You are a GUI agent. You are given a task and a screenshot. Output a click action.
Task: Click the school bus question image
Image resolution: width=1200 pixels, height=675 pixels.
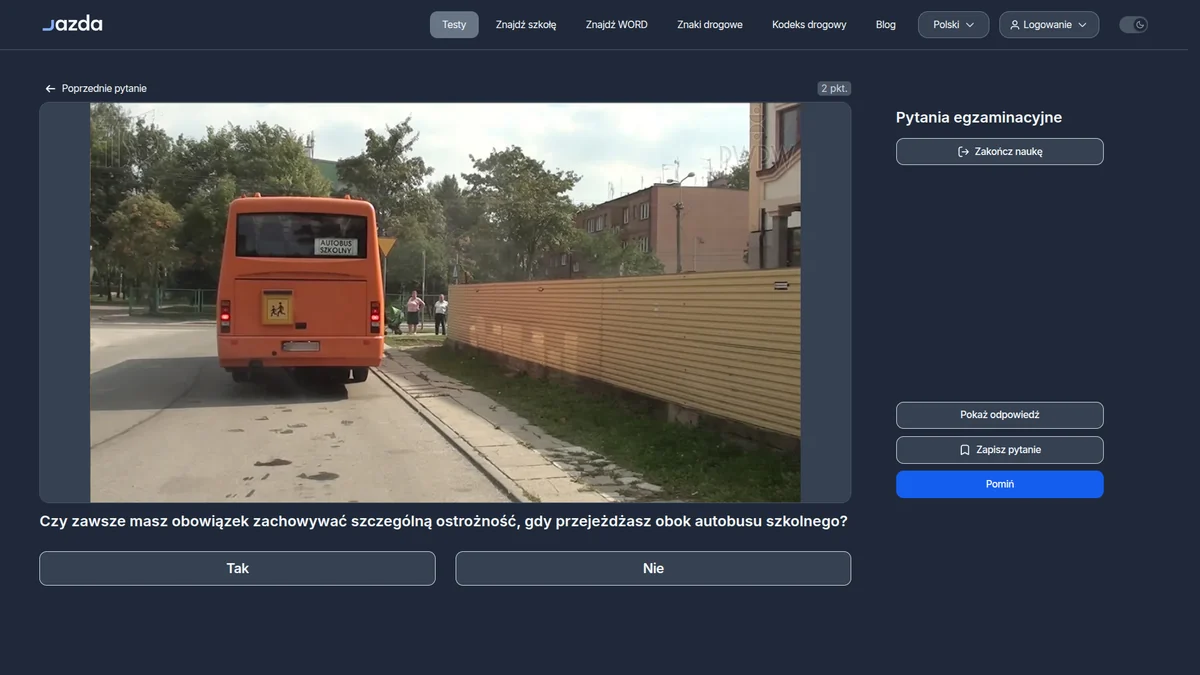click(445, 302)
